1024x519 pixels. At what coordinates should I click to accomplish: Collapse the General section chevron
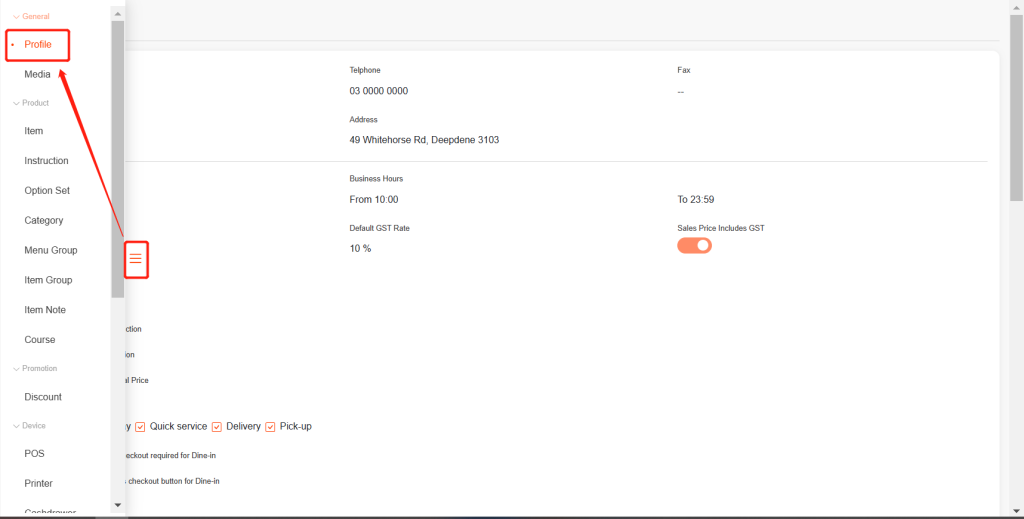(15, 17)
